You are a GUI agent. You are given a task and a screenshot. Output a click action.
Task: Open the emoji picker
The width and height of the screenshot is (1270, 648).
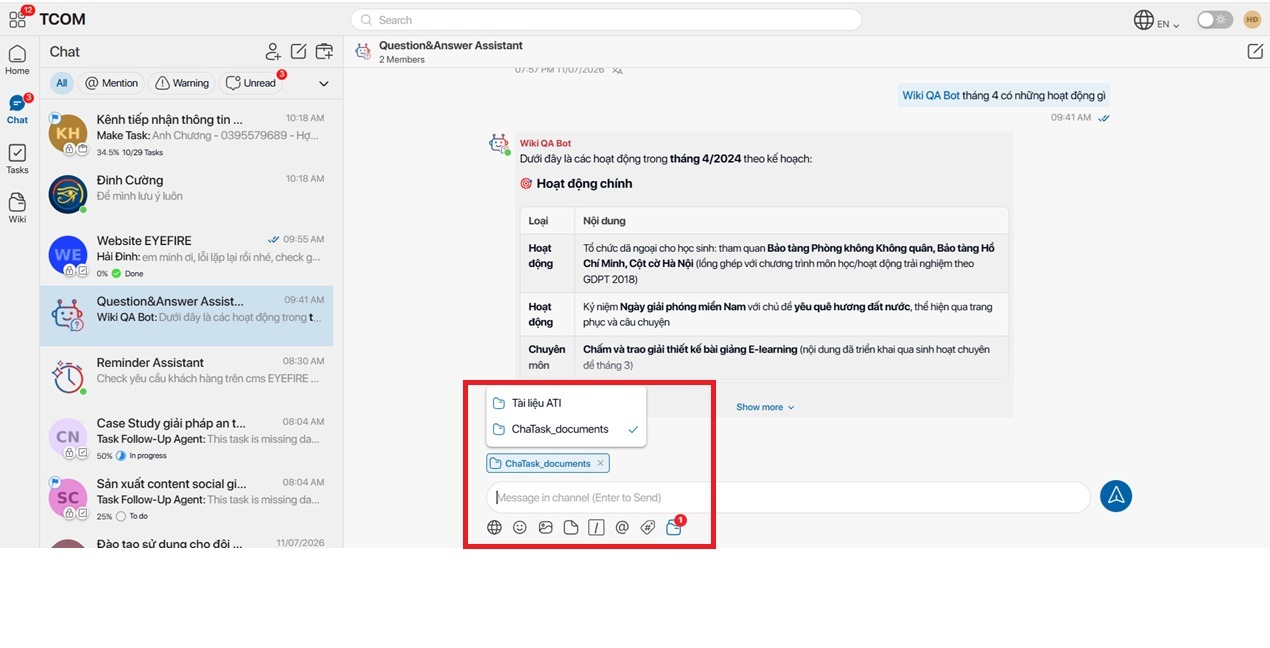click(x=520, y=527)
